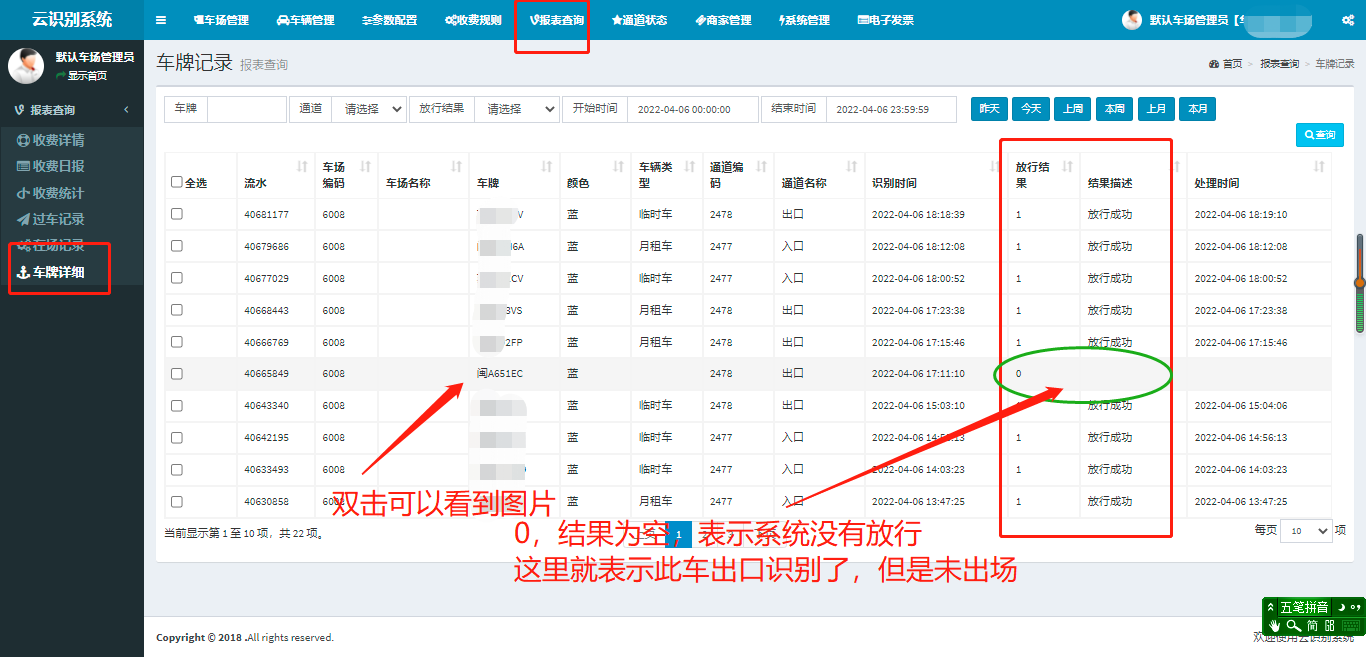Open the settings gears icon in top-right corner
Image resolution: width=1366 pixels, height=657 pixels.
(x=1348, y=20)
